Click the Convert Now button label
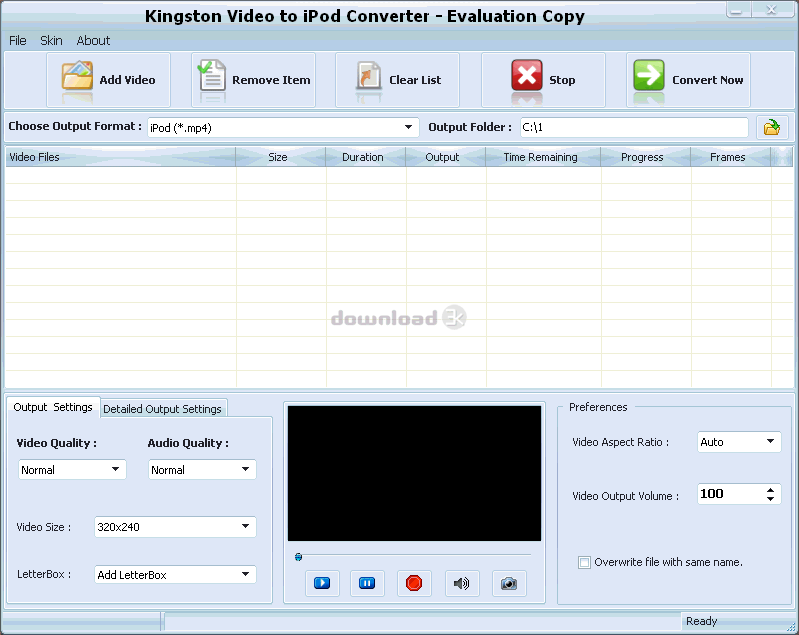 tap(707, 80)
